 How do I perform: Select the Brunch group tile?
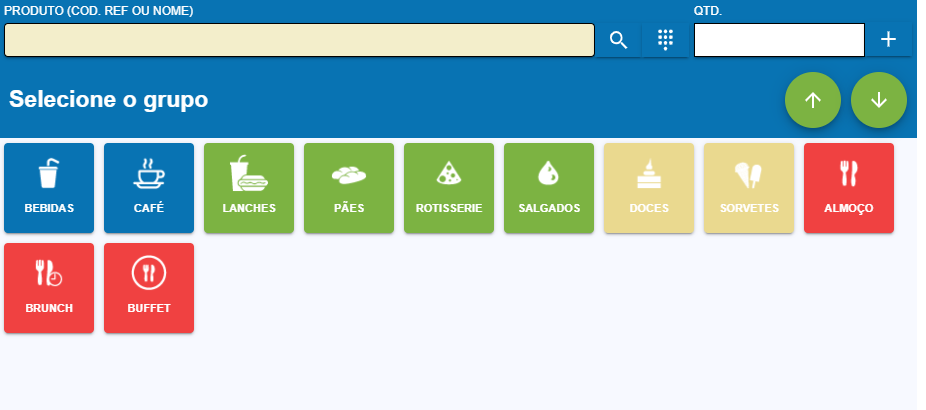pos(49,288)
